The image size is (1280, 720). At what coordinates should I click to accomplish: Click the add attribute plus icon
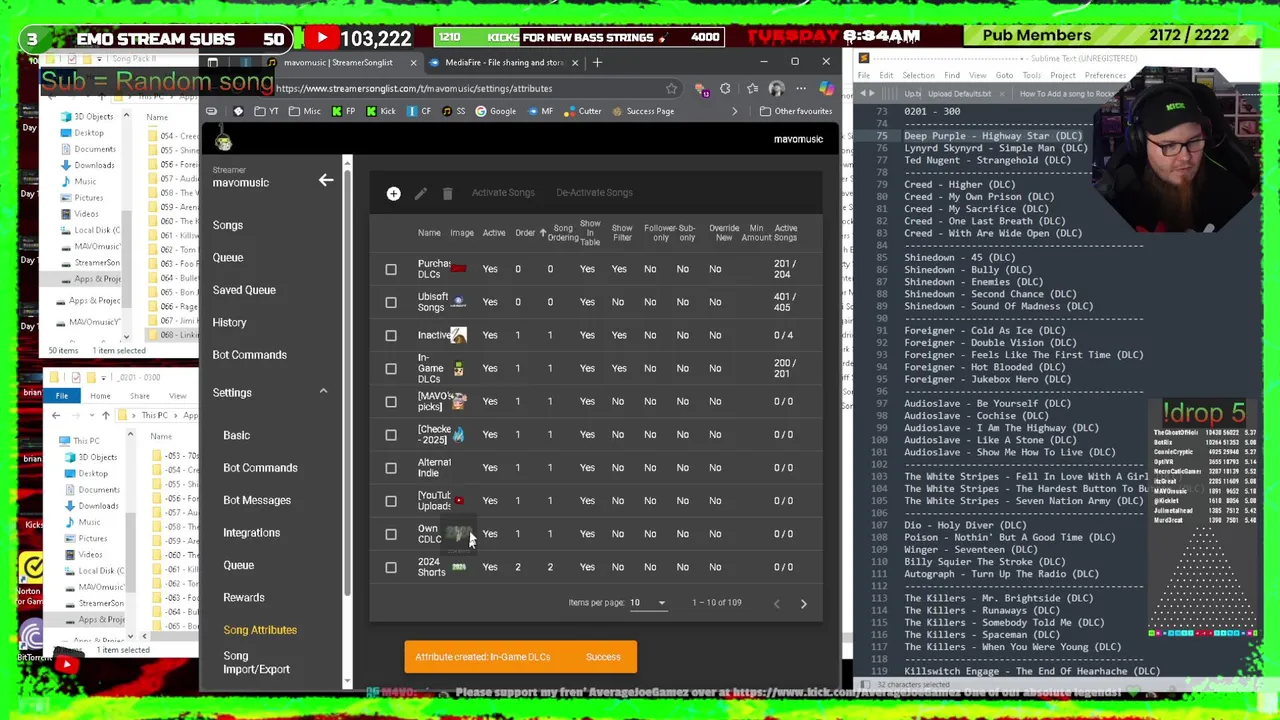[393, 193]
